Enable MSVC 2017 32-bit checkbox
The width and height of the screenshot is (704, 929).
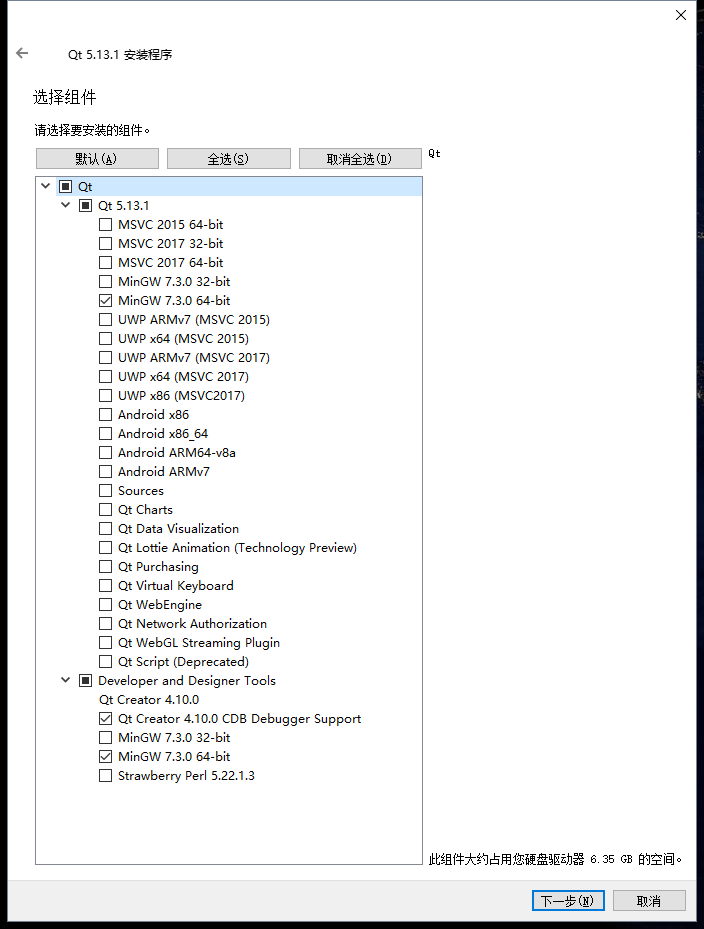click(x=105, y=244)
